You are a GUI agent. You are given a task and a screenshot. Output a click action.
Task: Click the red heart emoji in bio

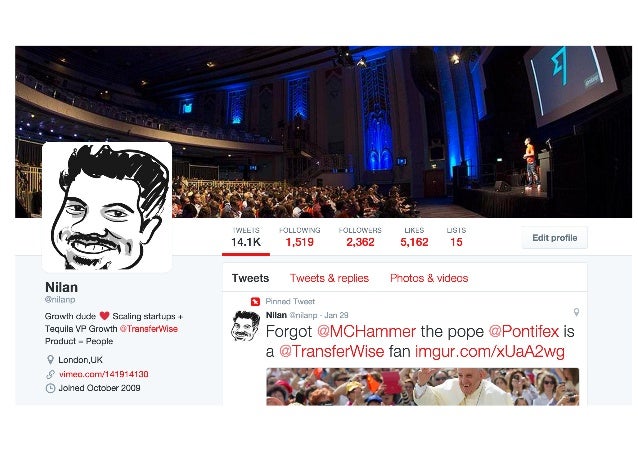point(105,316)
